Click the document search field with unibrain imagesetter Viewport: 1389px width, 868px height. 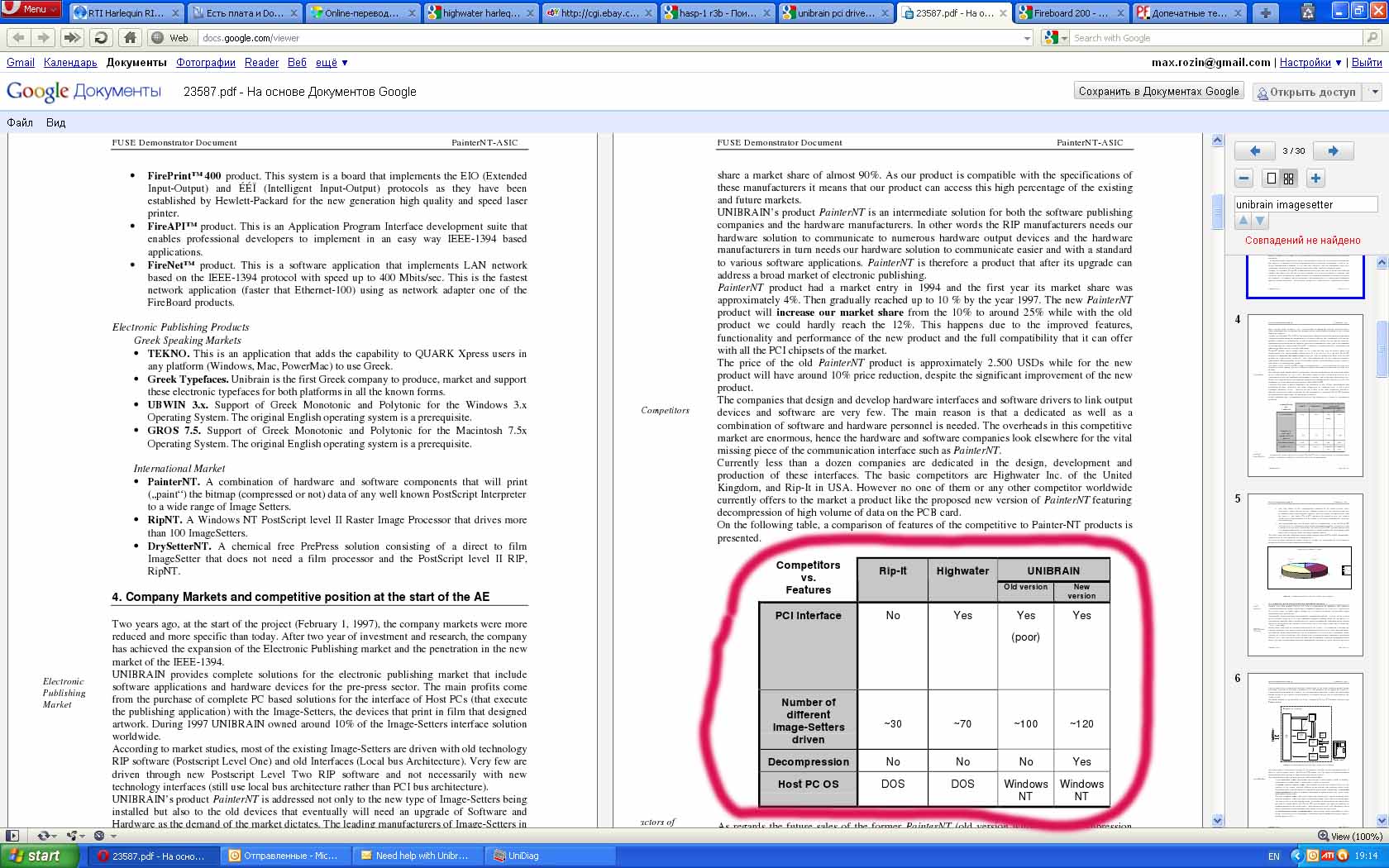click(x=1305, y=204)
